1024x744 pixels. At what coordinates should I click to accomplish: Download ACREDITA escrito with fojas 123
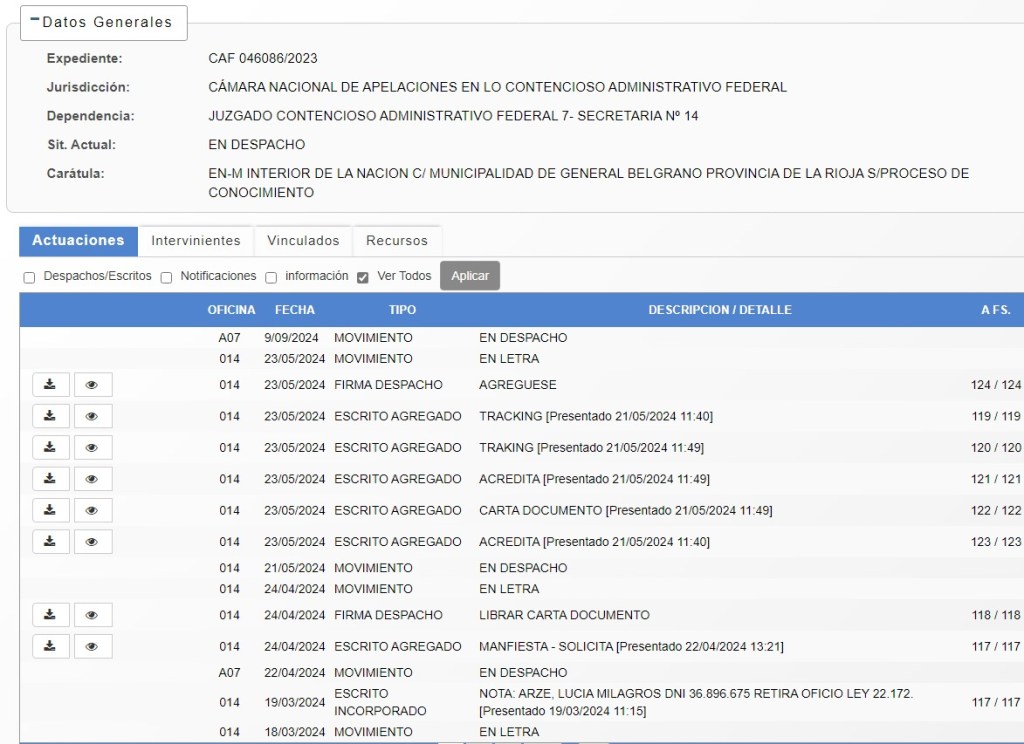click(50, 542)
